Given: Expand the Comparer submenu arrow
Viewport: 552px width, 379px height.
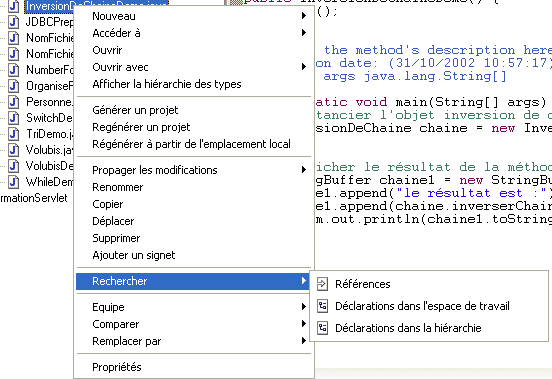Looking at the screenshot, I should 304,324.
